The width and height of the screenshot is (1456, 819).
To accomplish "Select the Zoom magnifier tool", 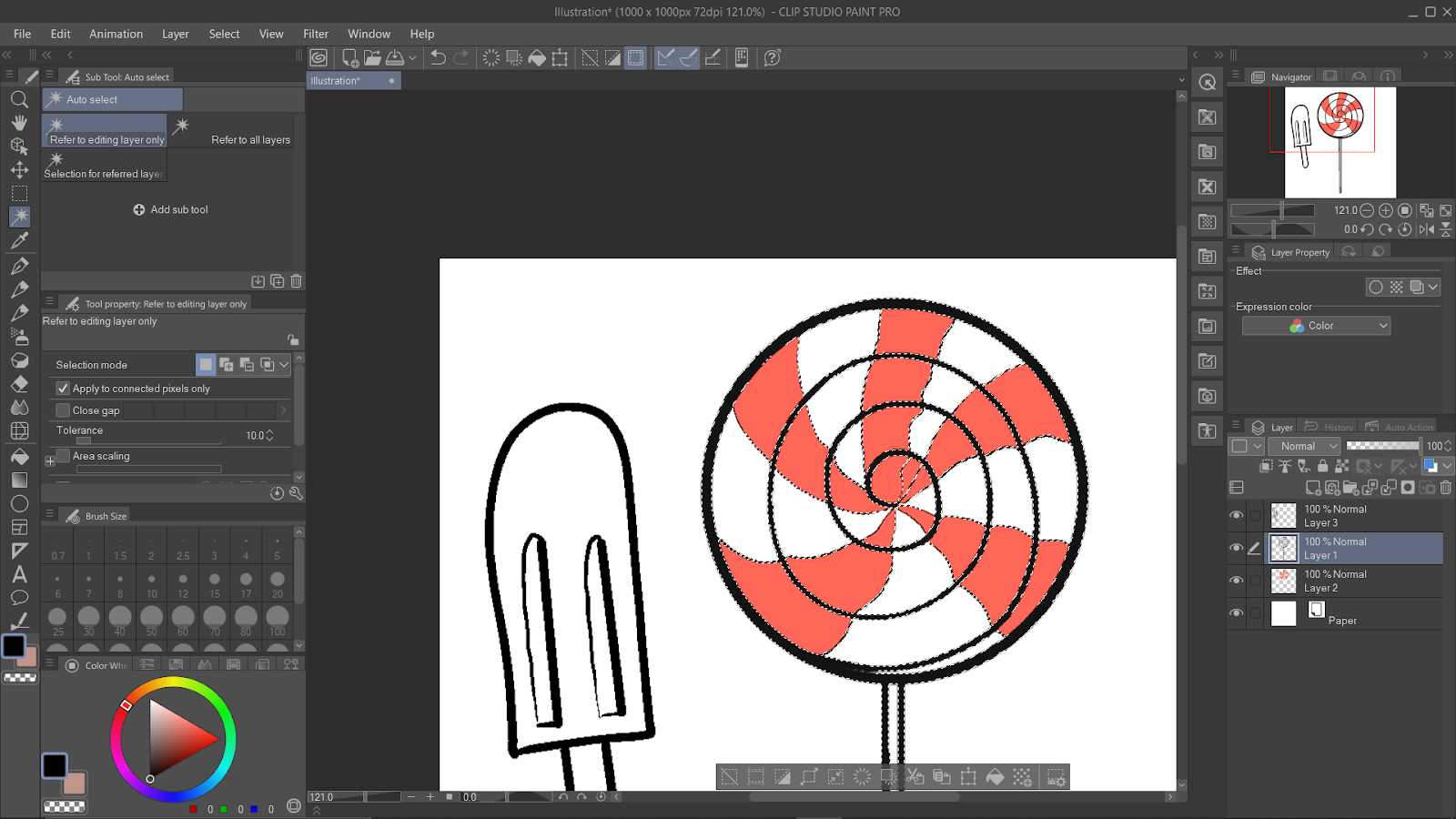I will [x=19, y=99].
